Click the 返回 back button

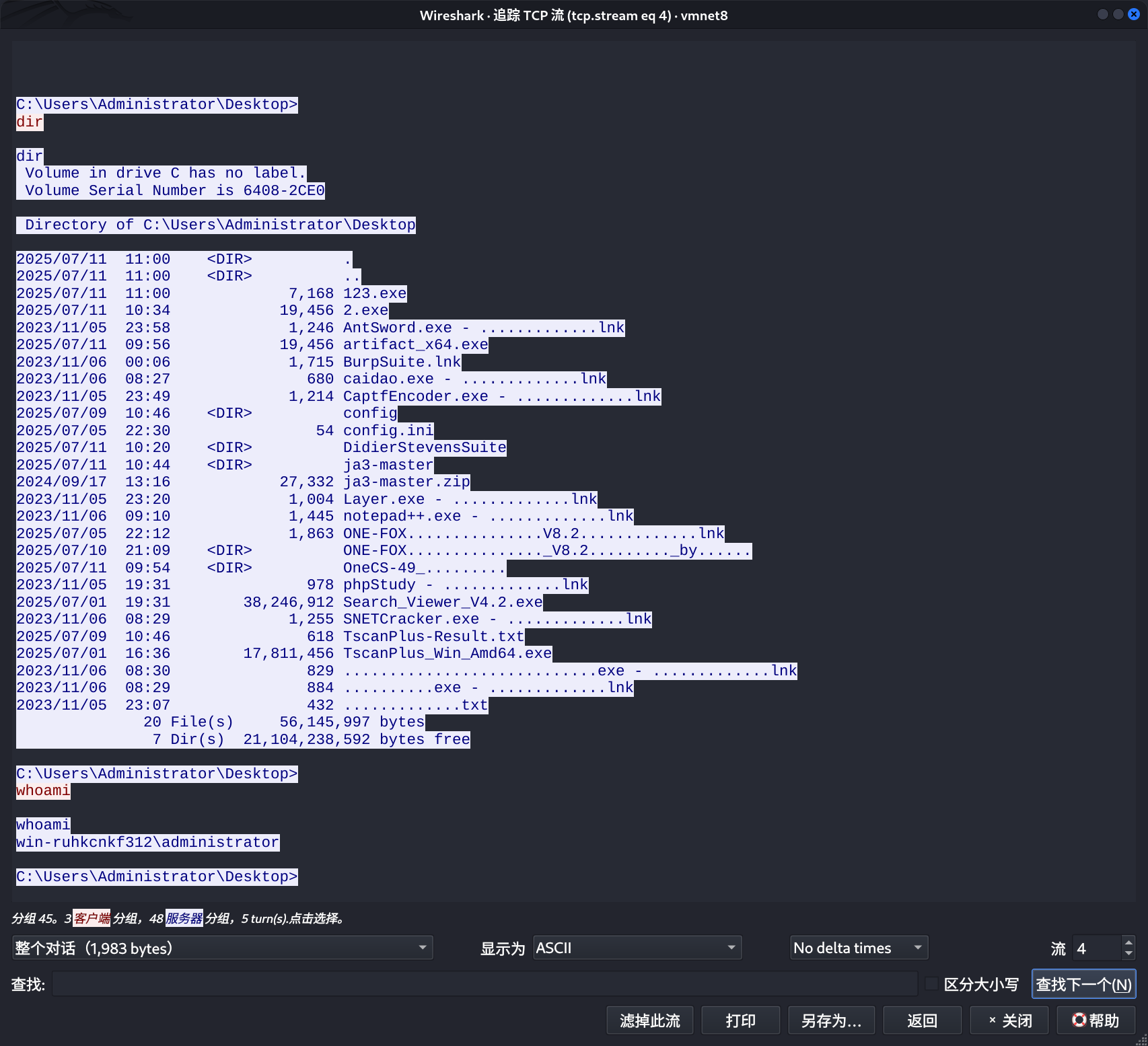coord(922,1020)
